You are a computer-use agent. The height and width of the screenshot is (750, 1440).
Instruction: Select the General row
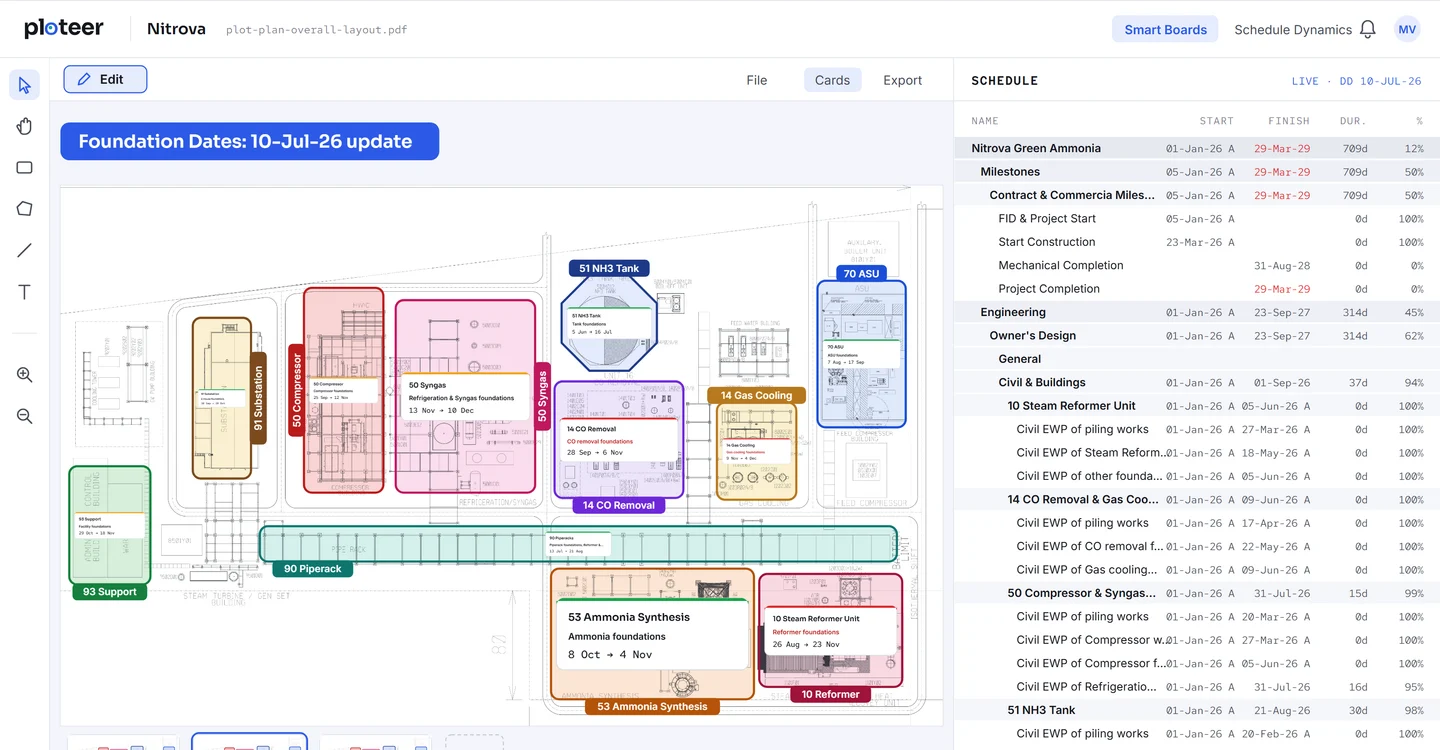[1197, 359]
